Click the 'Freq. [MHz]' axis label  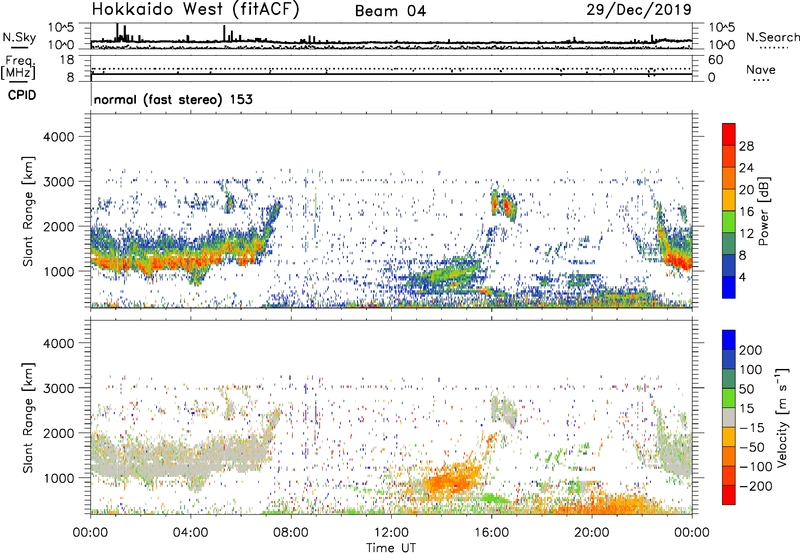point(18,68)
